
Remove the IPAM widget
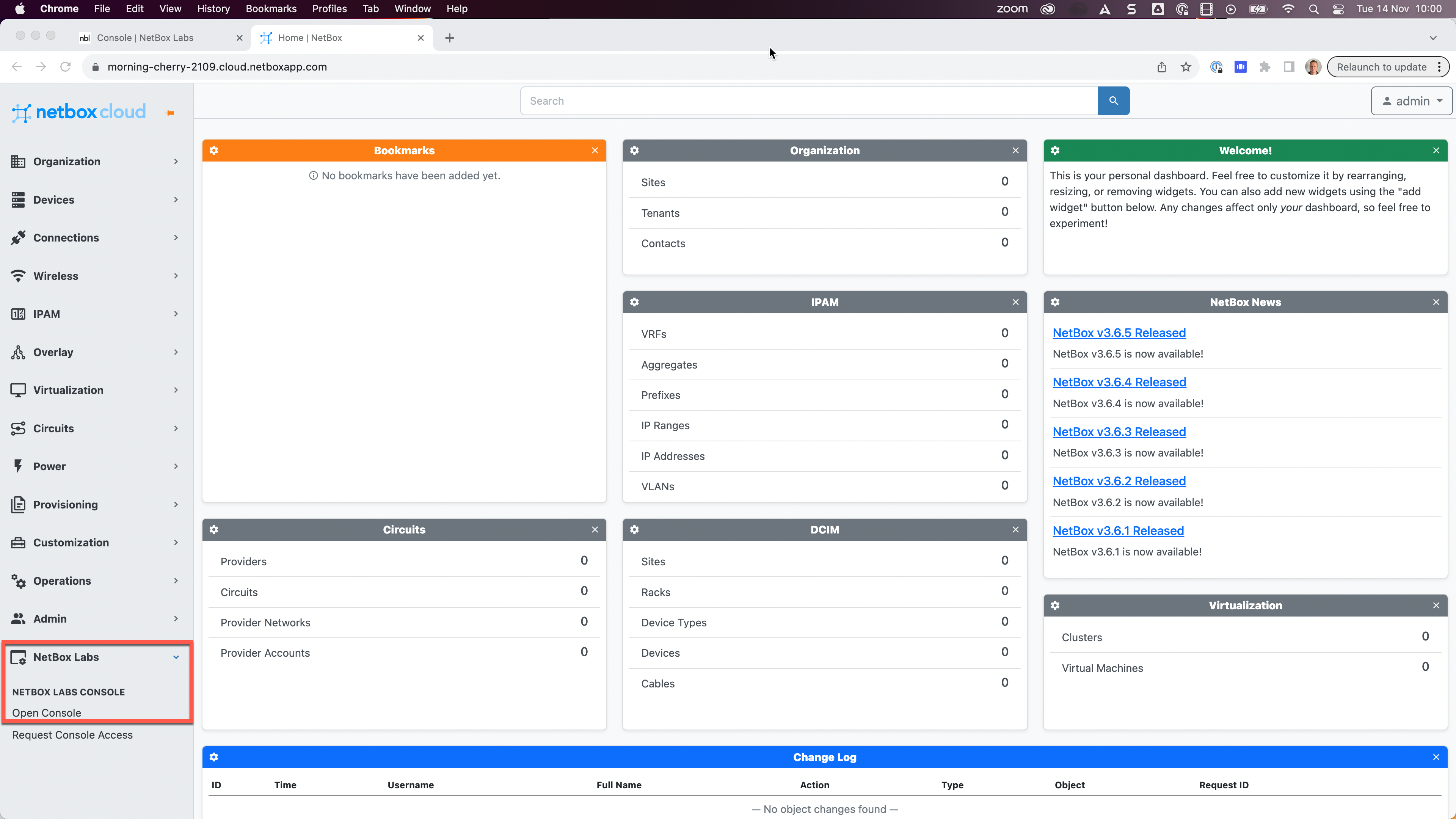click(x=1015, y=302)
